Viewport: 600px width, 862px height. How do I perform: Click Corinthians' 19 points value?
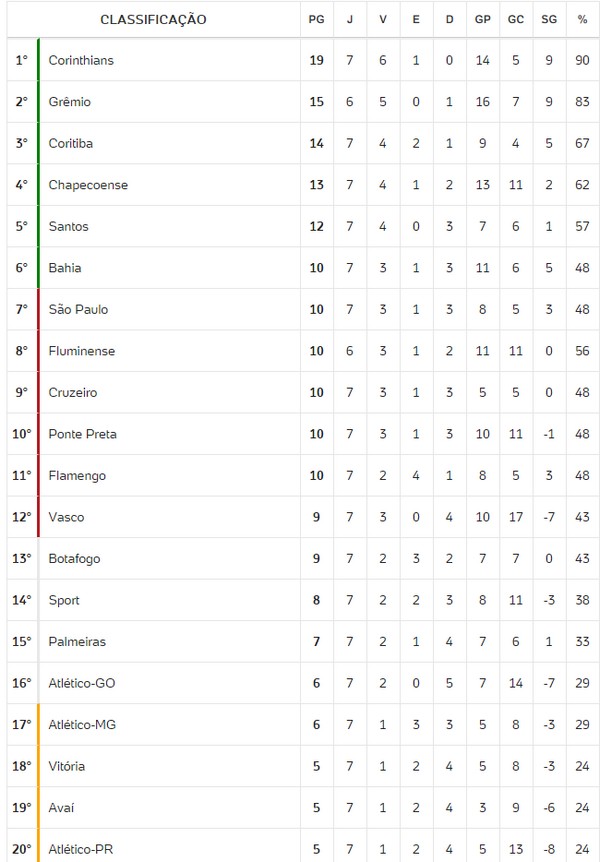316,61
